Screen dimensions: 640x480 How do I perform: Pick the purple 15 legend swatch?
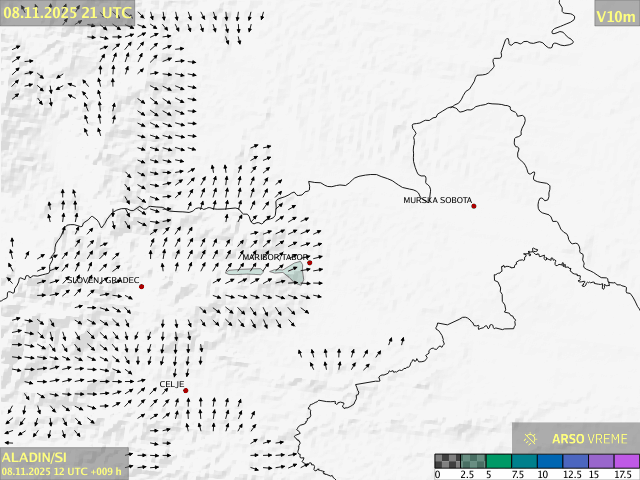tap(601, 461)
